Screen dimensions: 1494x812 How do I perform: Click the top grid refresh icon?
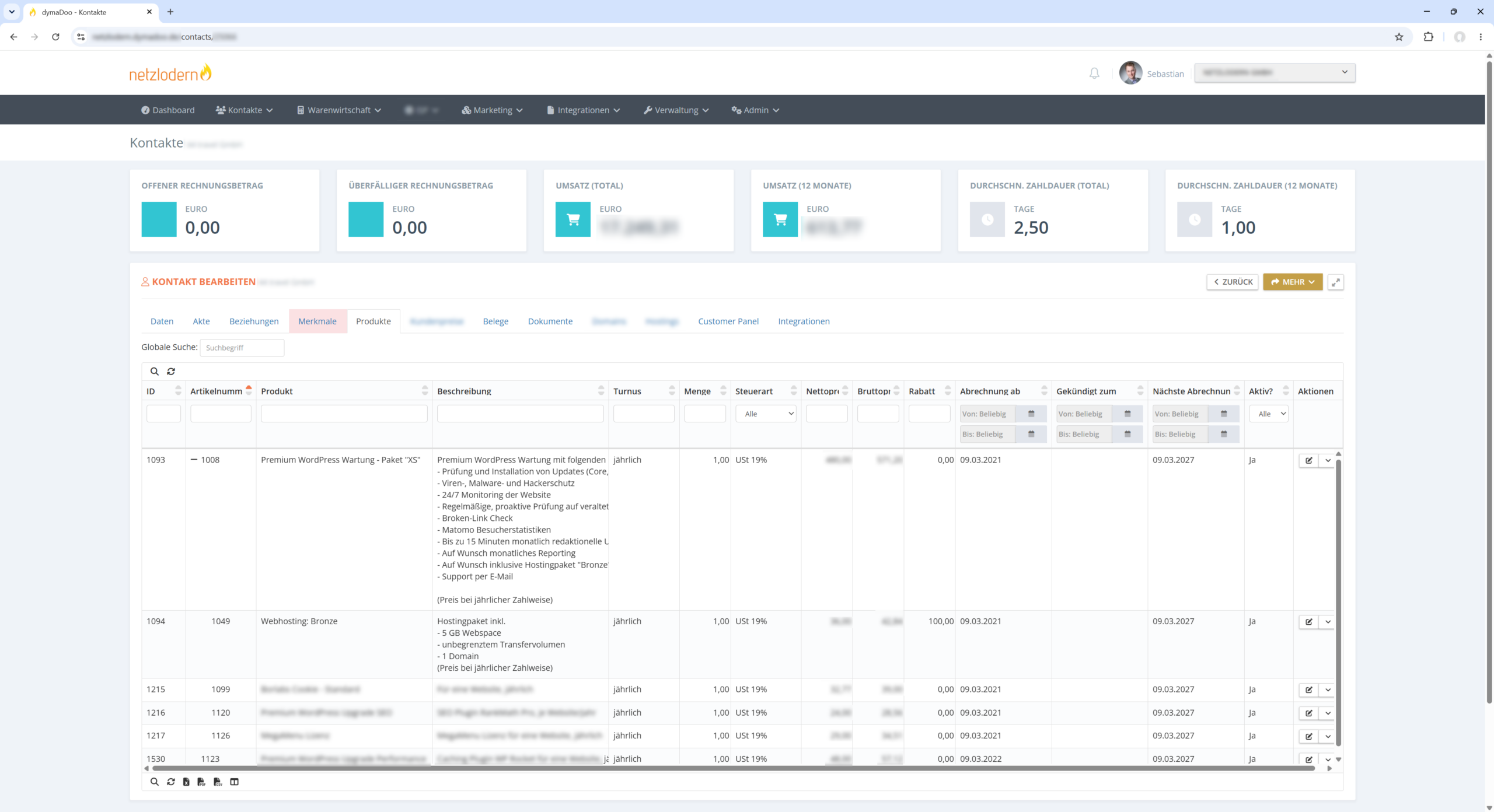[x=171, y=372]
